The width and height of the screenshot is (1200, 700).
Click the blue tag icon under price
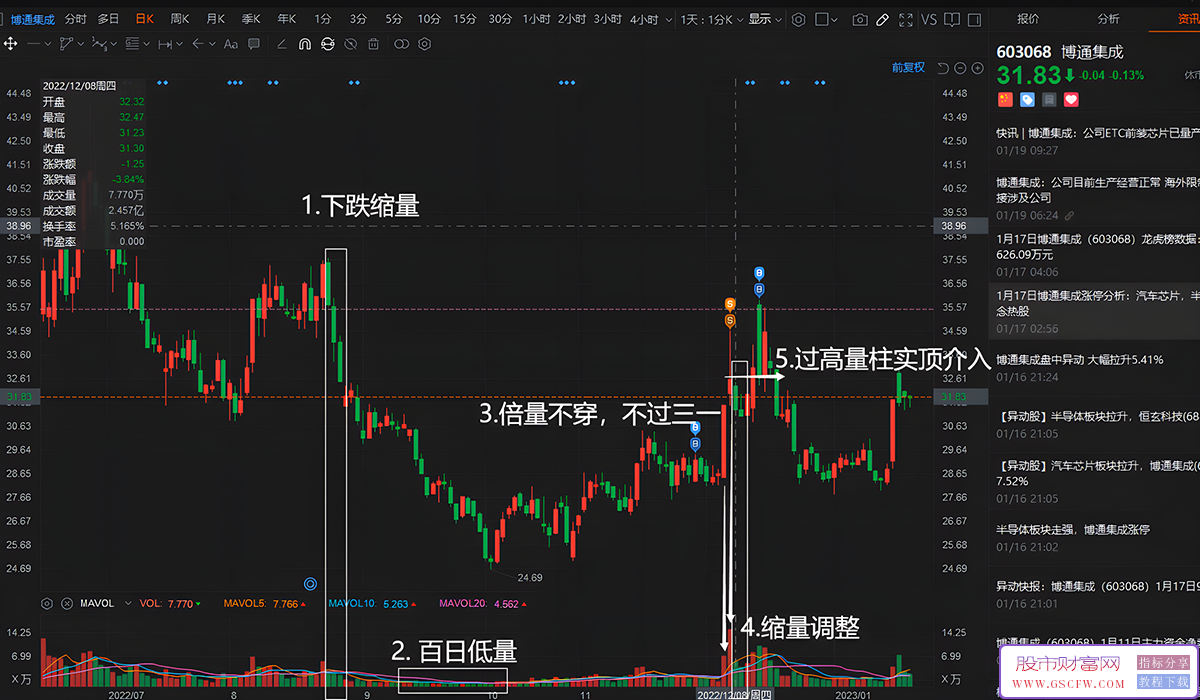click(1027, 99)
